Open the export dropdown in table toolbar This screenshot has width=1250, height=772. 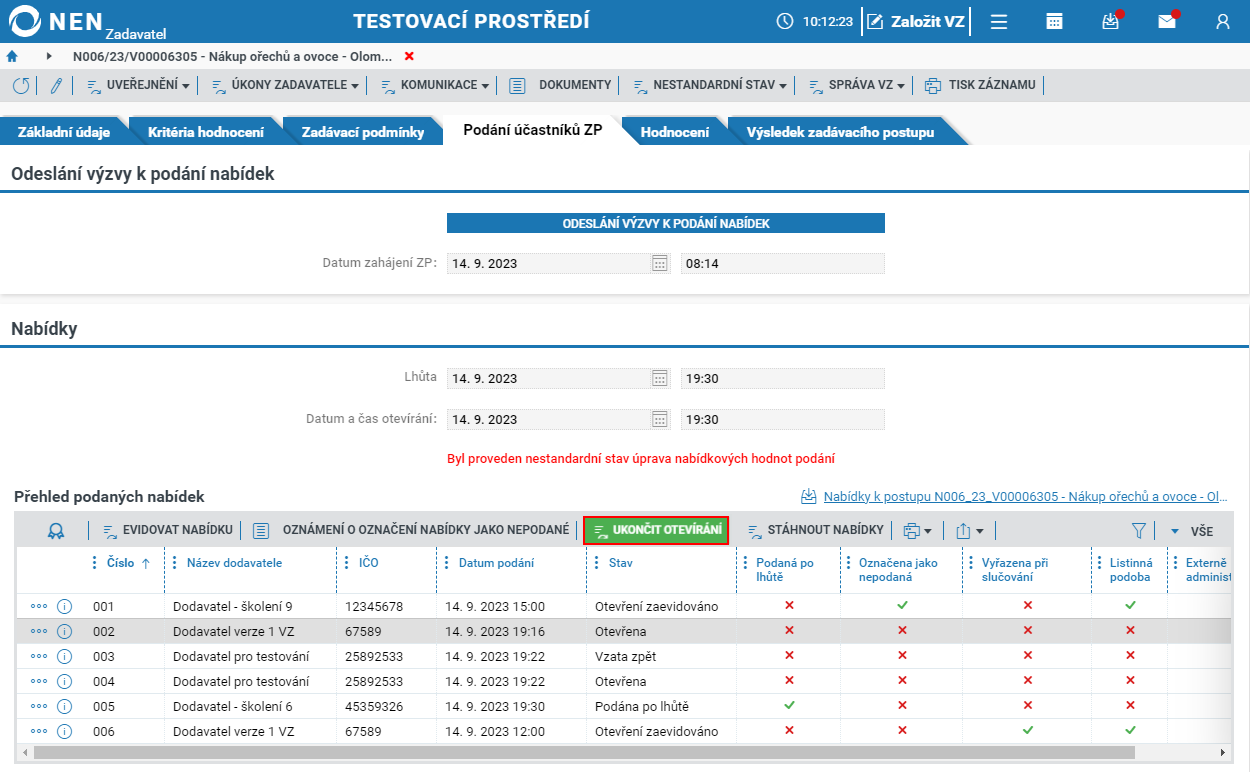click(969, 530)
